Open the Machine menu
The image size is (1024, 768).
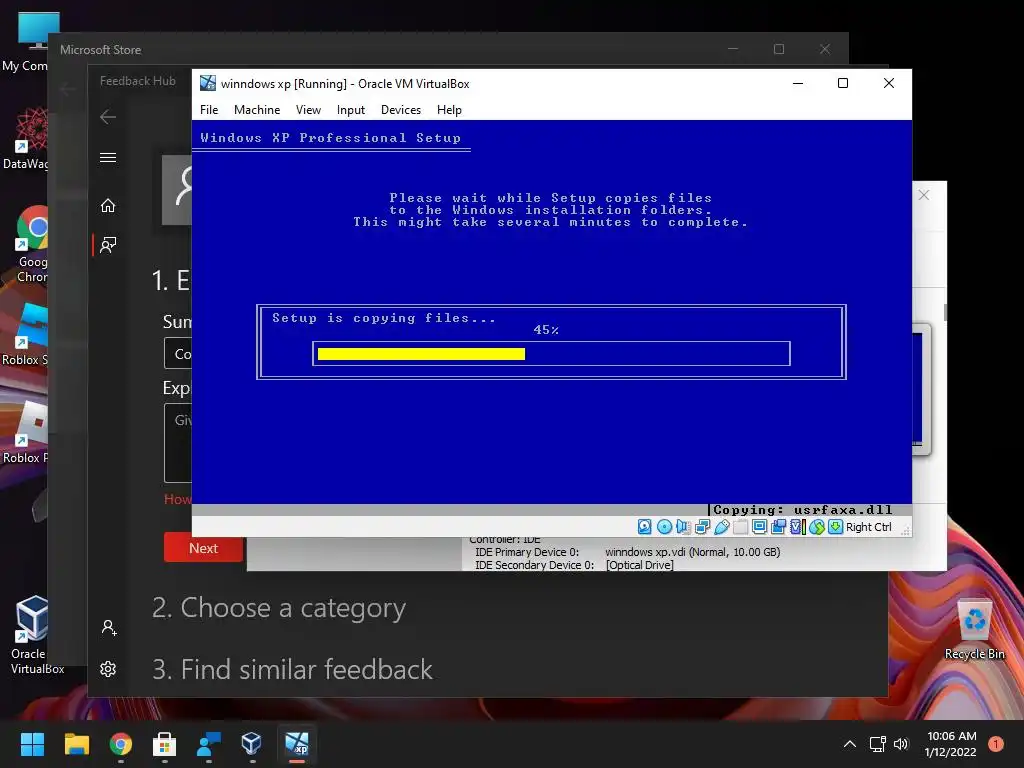click(x=257, y=110)
